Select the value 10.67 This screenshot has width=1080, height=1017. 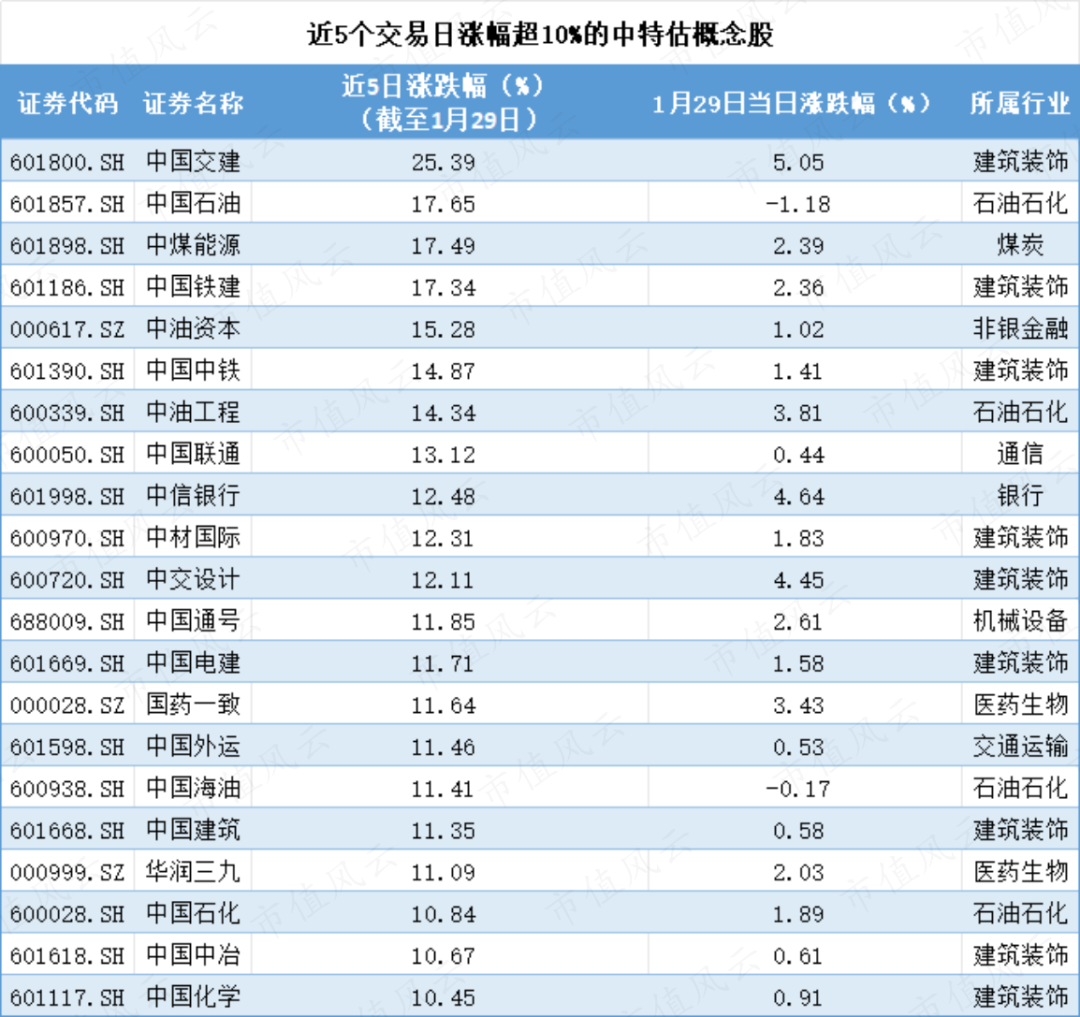443,956
